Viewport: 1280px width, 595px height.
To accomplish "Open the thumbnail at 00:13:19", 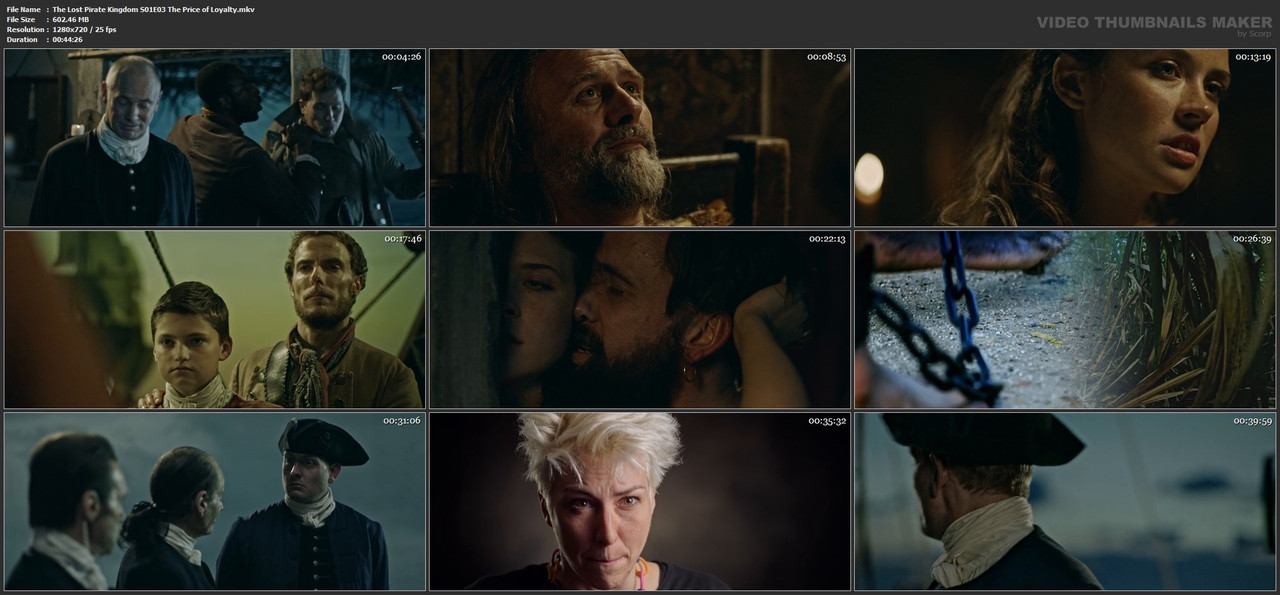I will point(1065,137).
